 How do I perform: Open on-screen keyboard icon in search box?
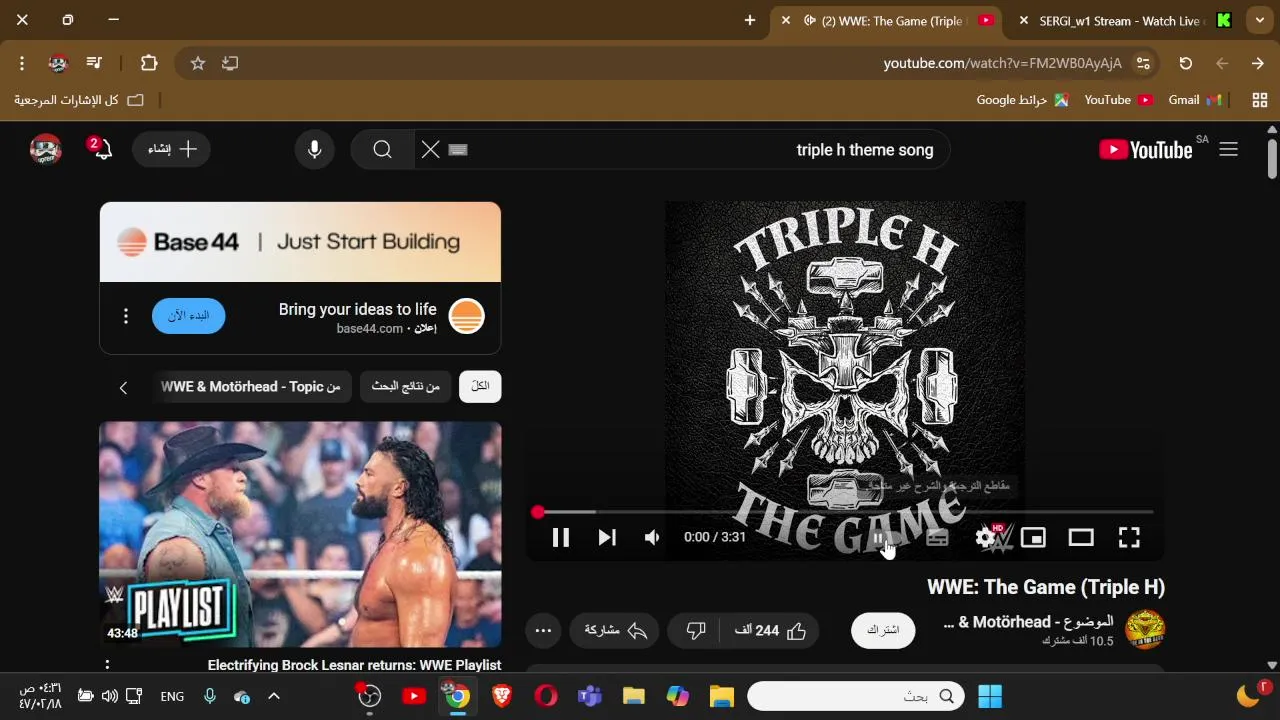[x=458, y=150]
